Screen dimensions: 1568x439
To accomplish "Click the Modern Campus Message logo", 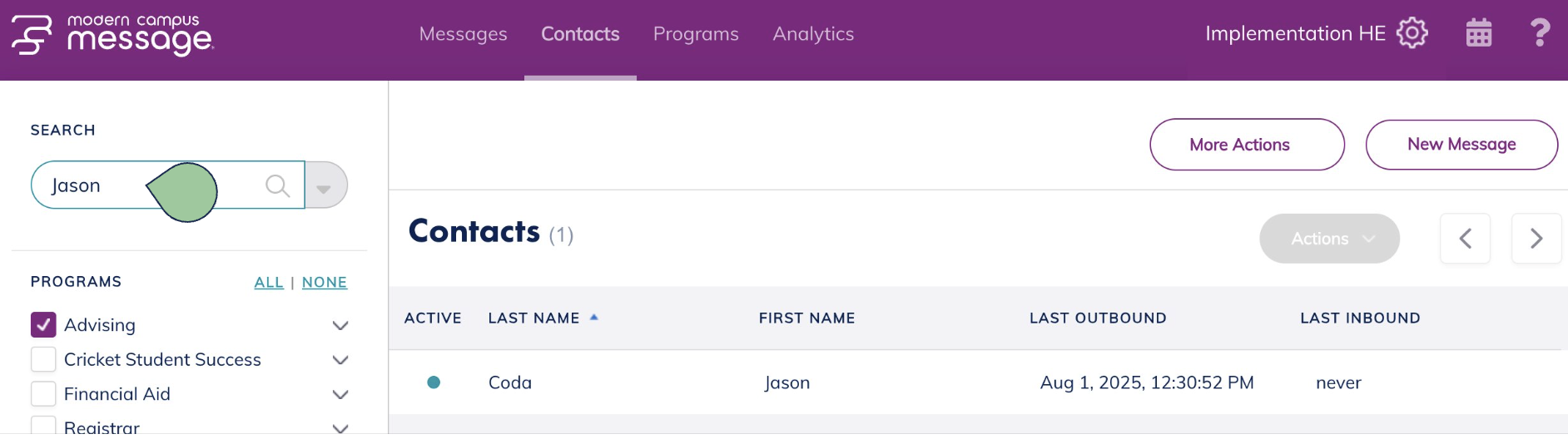I will click(x=112, y=35).
